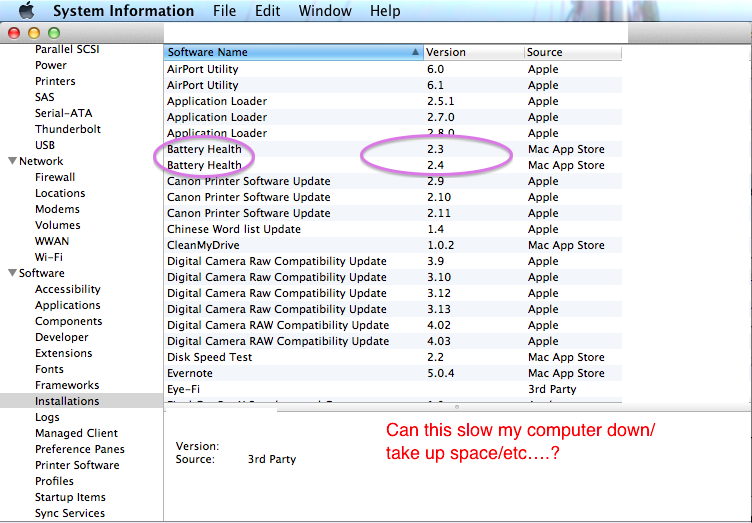
Task: Open the System Information menu
Action: click(x=123, y=11)
